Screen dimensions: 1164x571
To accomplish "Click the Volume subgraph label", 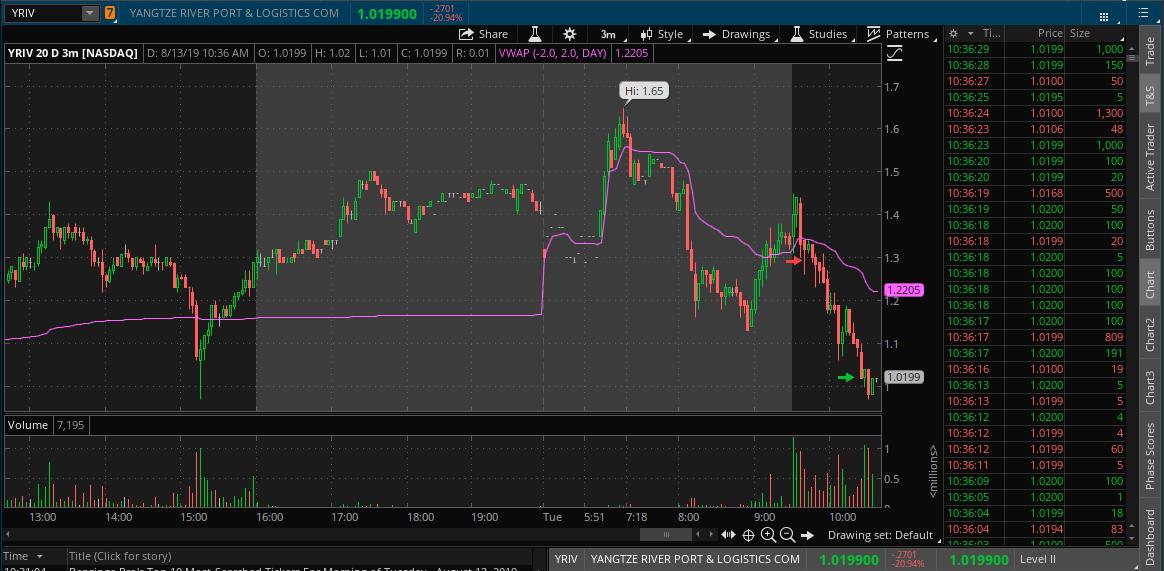I will pos(30,425).
